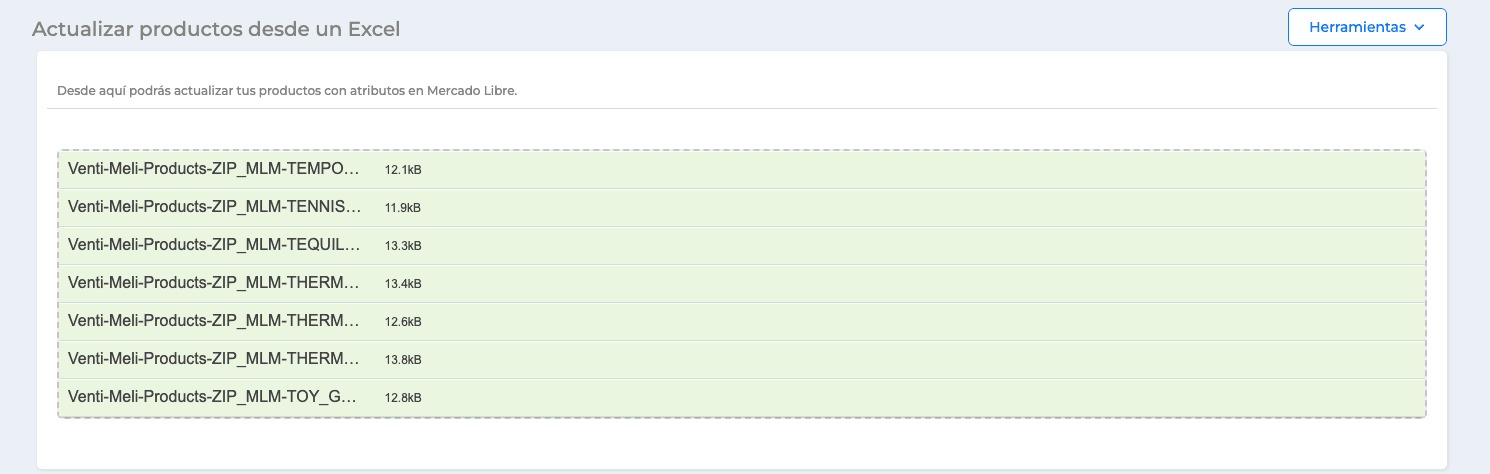Click the dashed-border file upload drop zone
Screen dimensions: 1490x474
742,284
